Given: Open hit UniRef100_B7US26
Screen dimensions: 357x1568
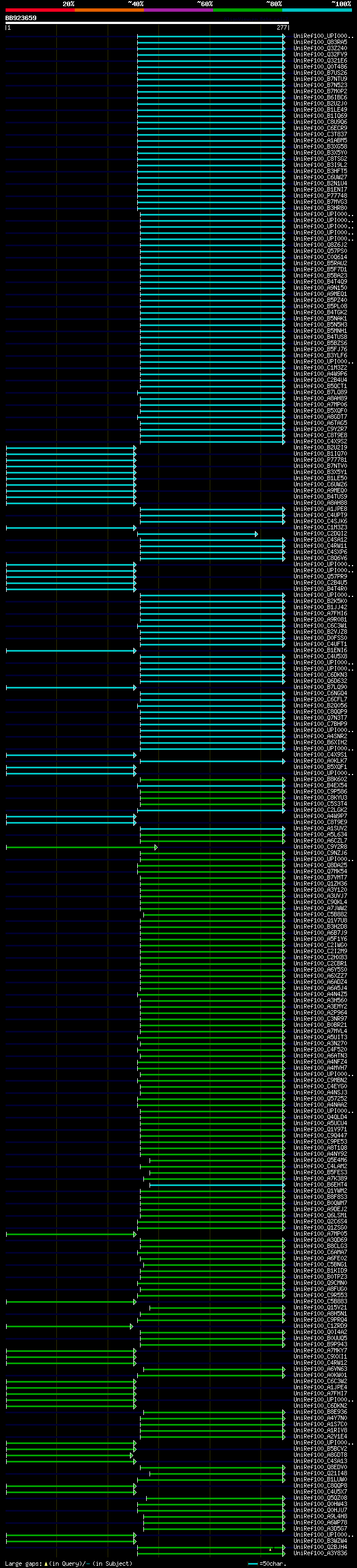Looking at the screenshot, I should tap(321, 73).
